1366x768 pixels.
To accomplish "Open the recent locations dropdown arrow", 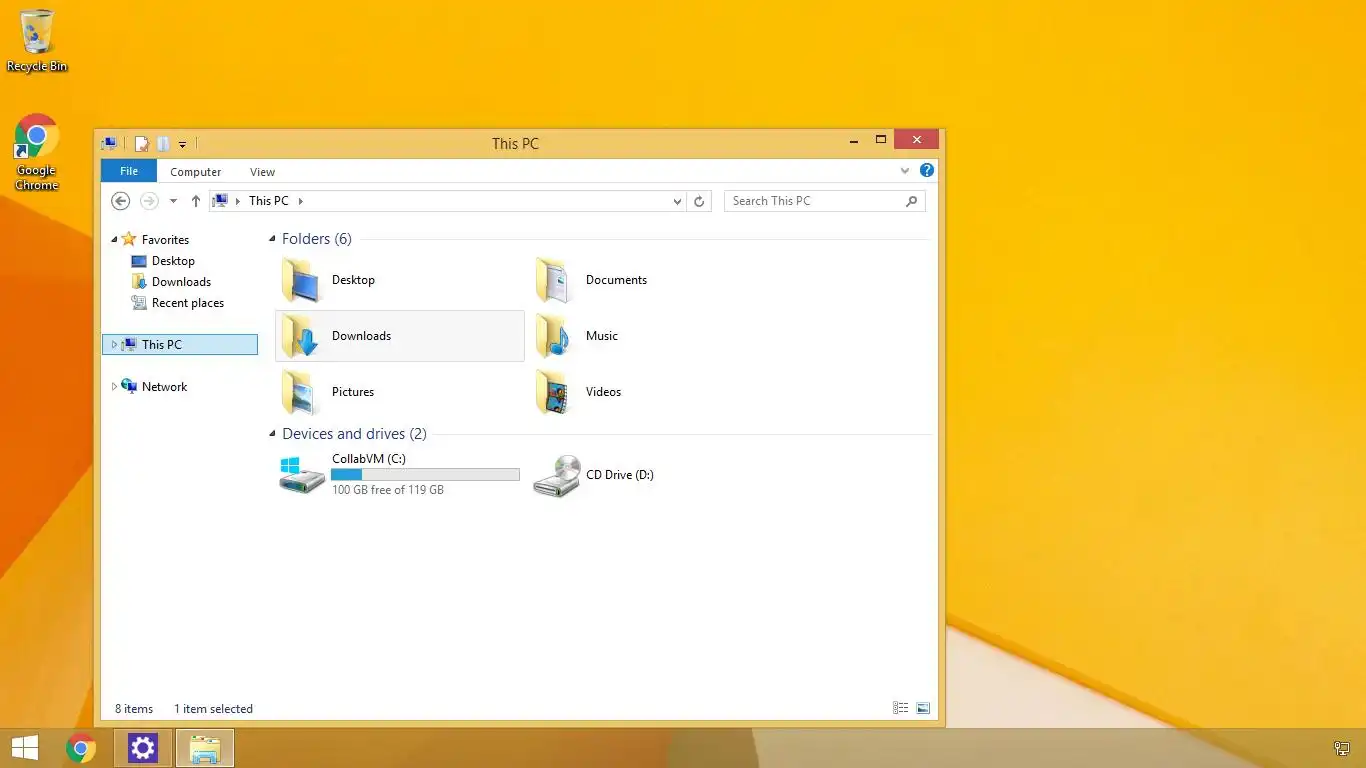I will [x=173, y=201].
